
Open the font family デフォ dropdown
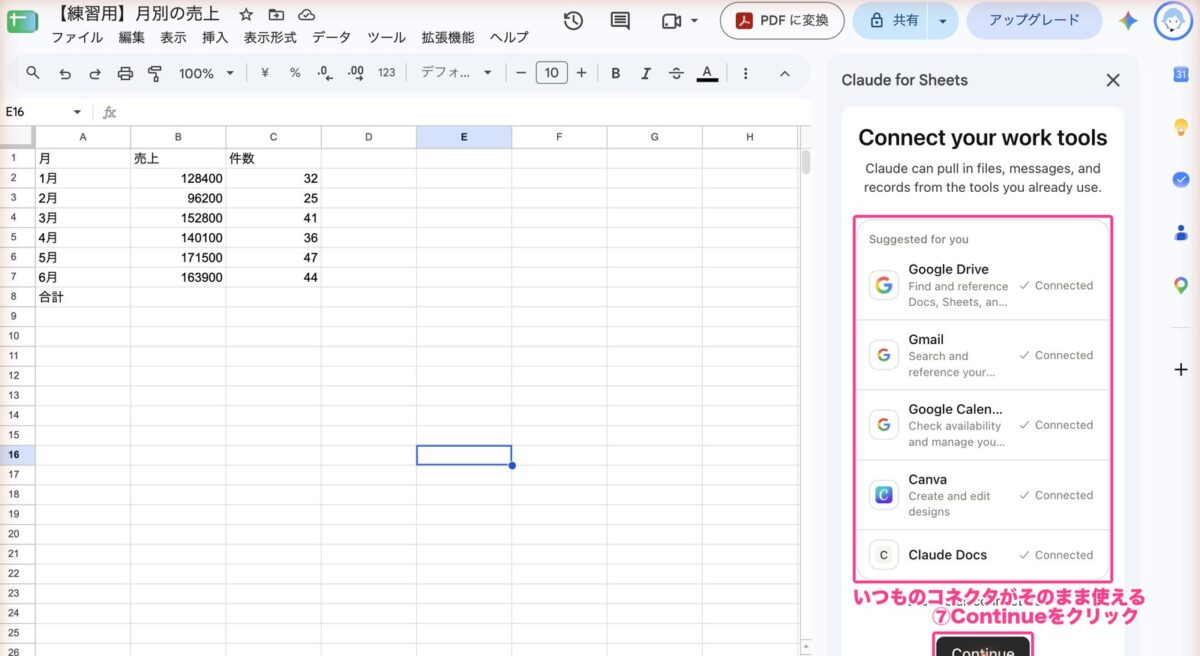[457, 73]
